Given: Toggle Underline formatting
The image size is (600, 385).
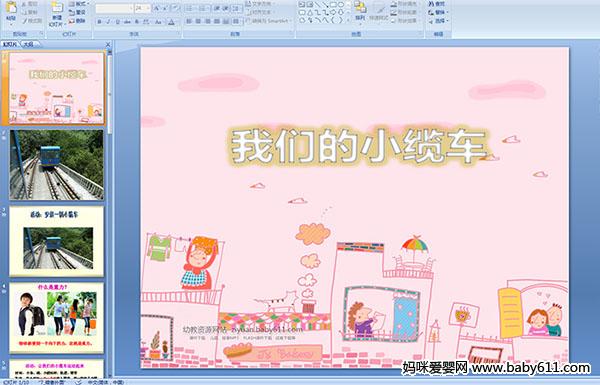Looking at the screenshot, I should (117, 22).
